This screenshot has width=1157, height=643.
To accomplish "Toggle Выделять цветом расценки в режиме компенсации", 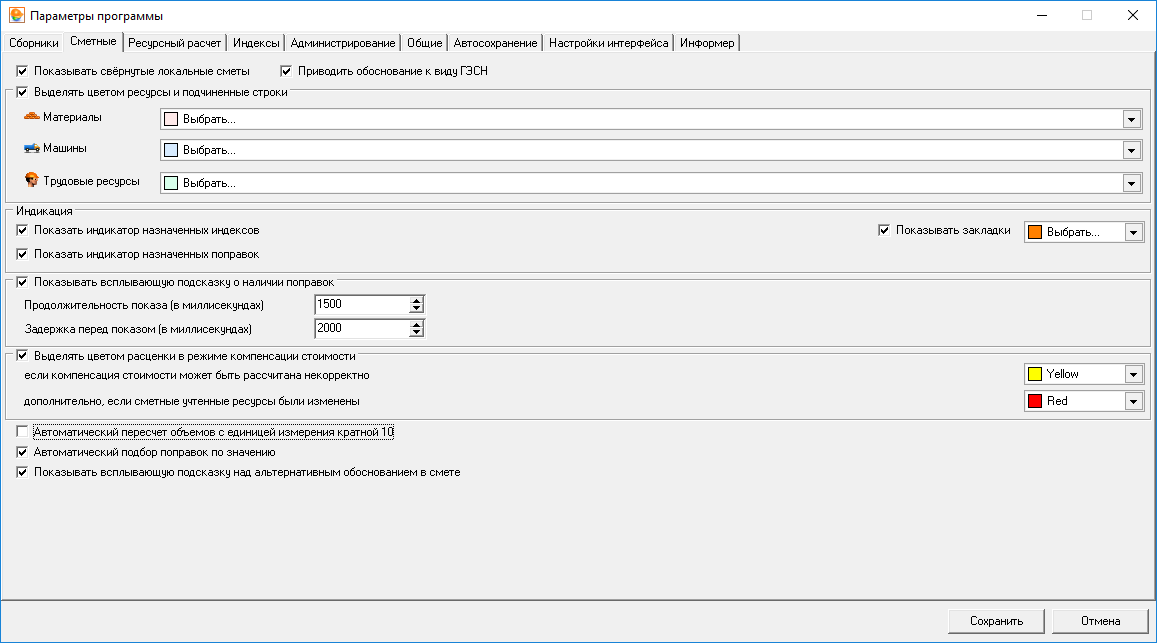I will point(22,356).
